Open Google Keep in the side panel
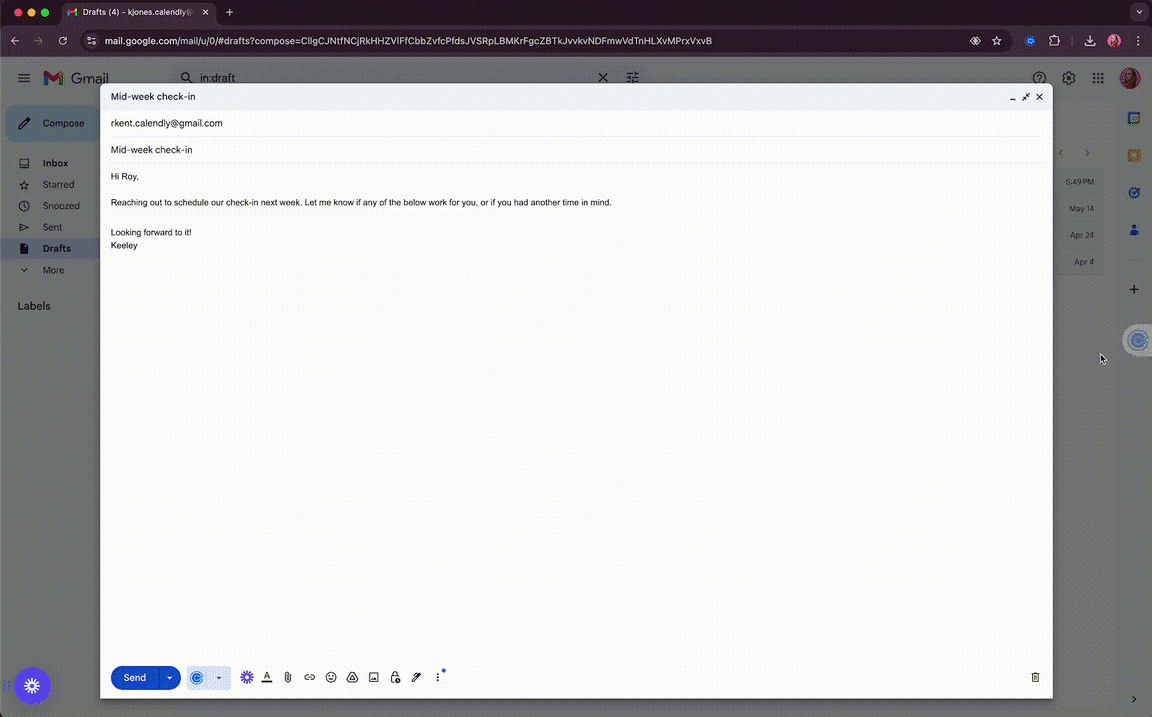The image size is (1152, 717). [x=1134, y=155]
